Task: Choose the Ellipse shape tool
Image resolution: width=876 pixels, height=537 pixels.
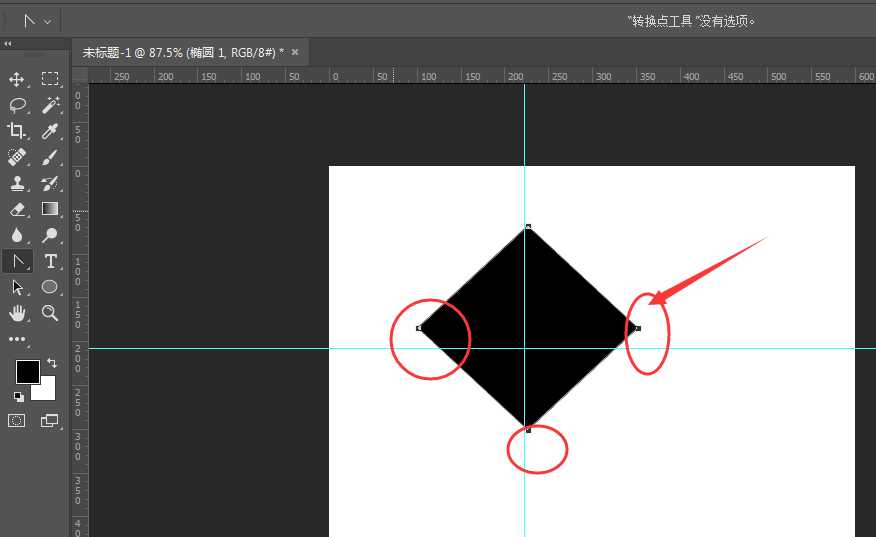Action: point(50,287)
